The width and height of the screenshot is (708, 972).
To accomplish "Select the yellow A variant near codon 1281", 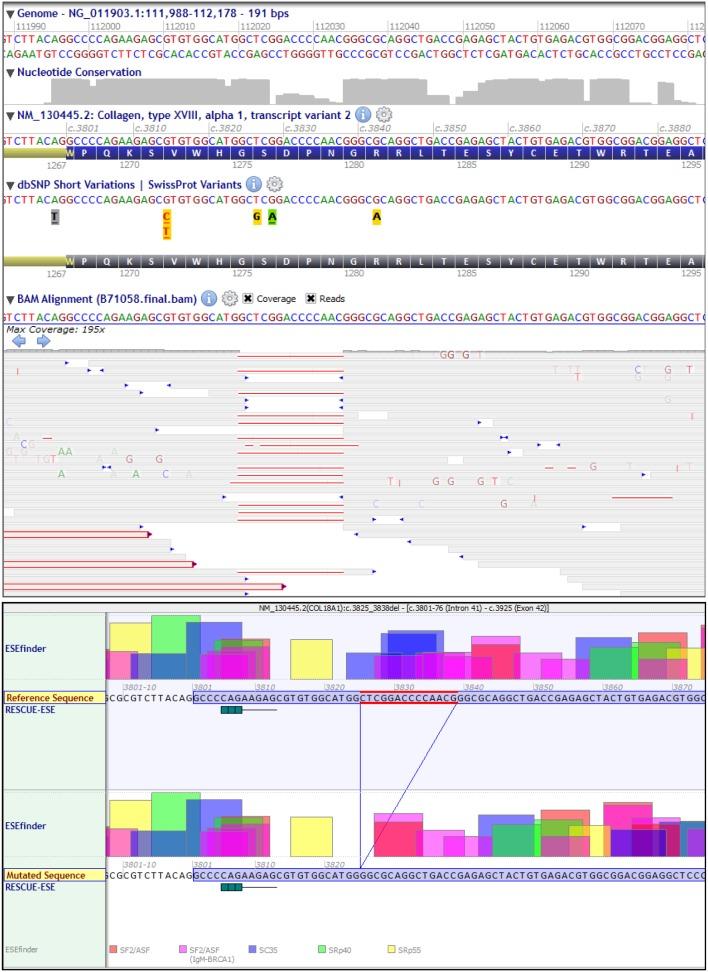I will 376,216.
